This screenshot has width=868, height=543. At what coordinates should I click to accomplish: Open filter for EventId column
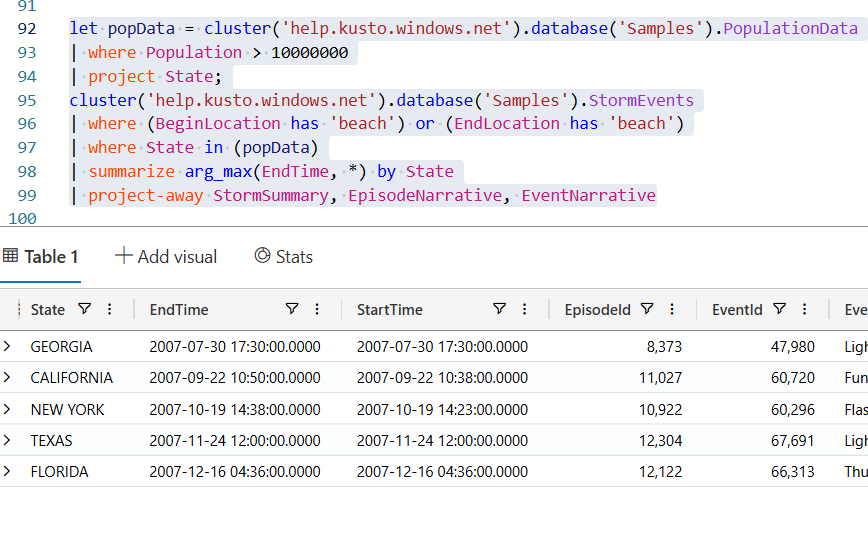click(780, 310)
